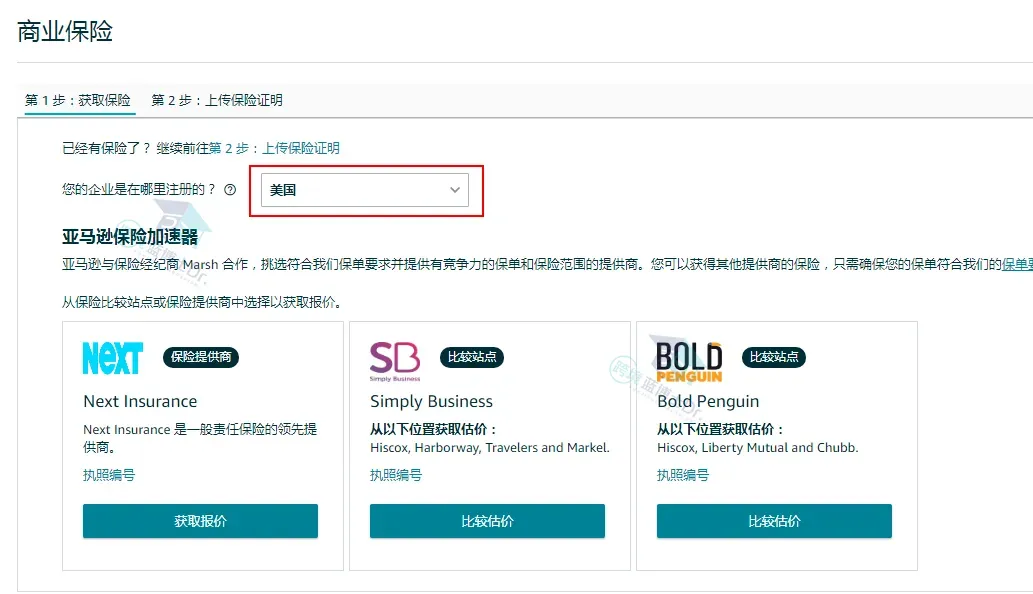The height and width of the screenshot is (594, 1033).
Task: Click 比较估价 button for Bold Penguin
Action: coord(774,521)
